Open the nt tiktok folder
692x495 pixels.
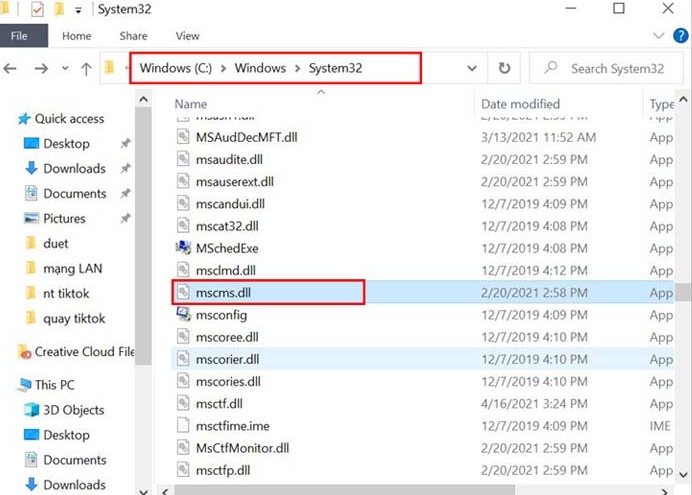click(66, 293)
